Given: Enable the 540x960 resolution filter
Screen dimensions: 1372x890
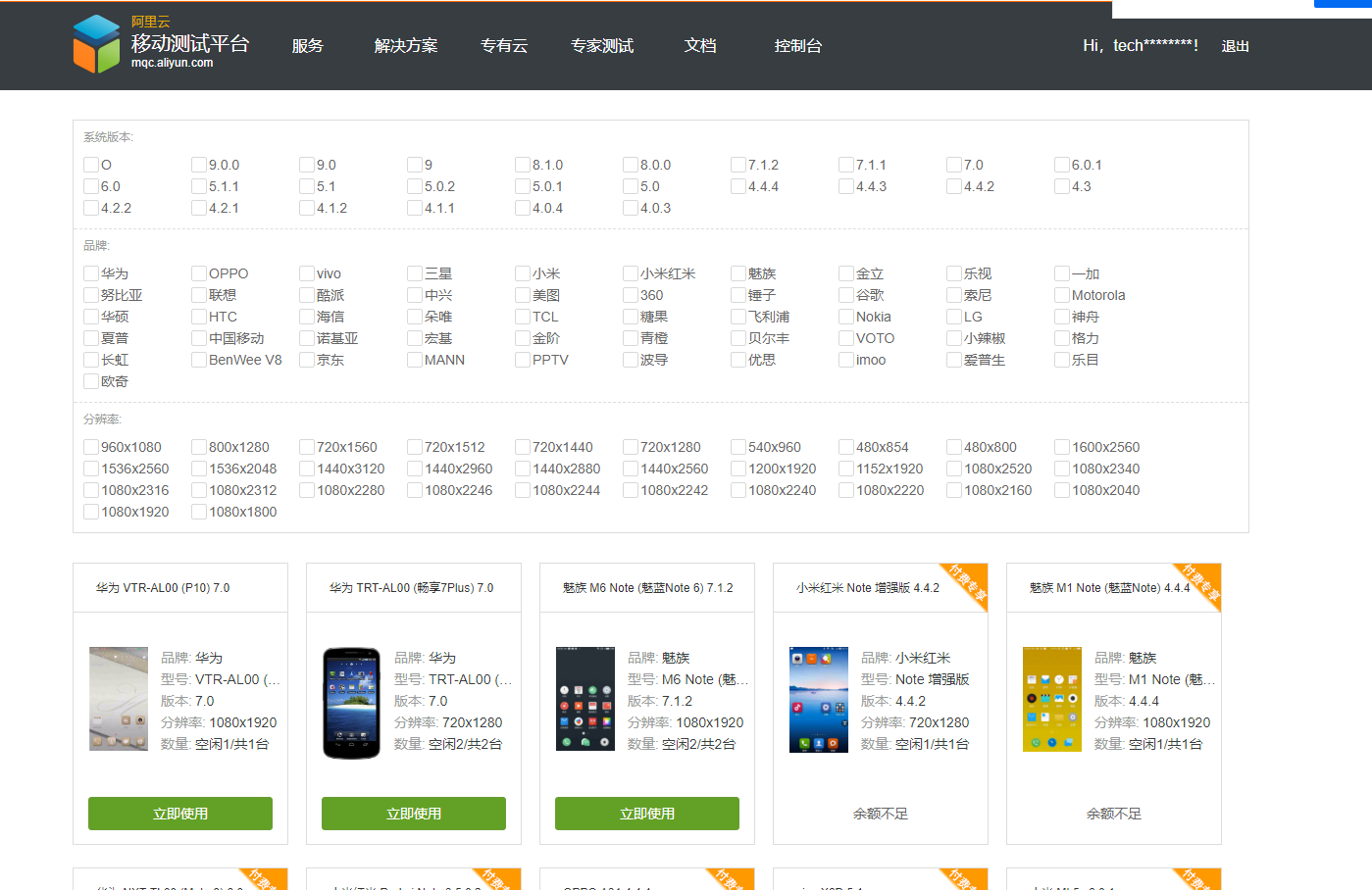Looking at the screenshot, I should pos(738,447).
